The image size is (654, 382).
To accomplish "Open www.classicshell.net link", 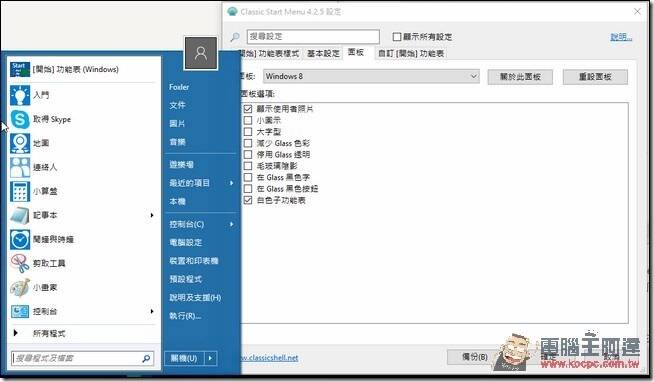I will click(269, 357).
